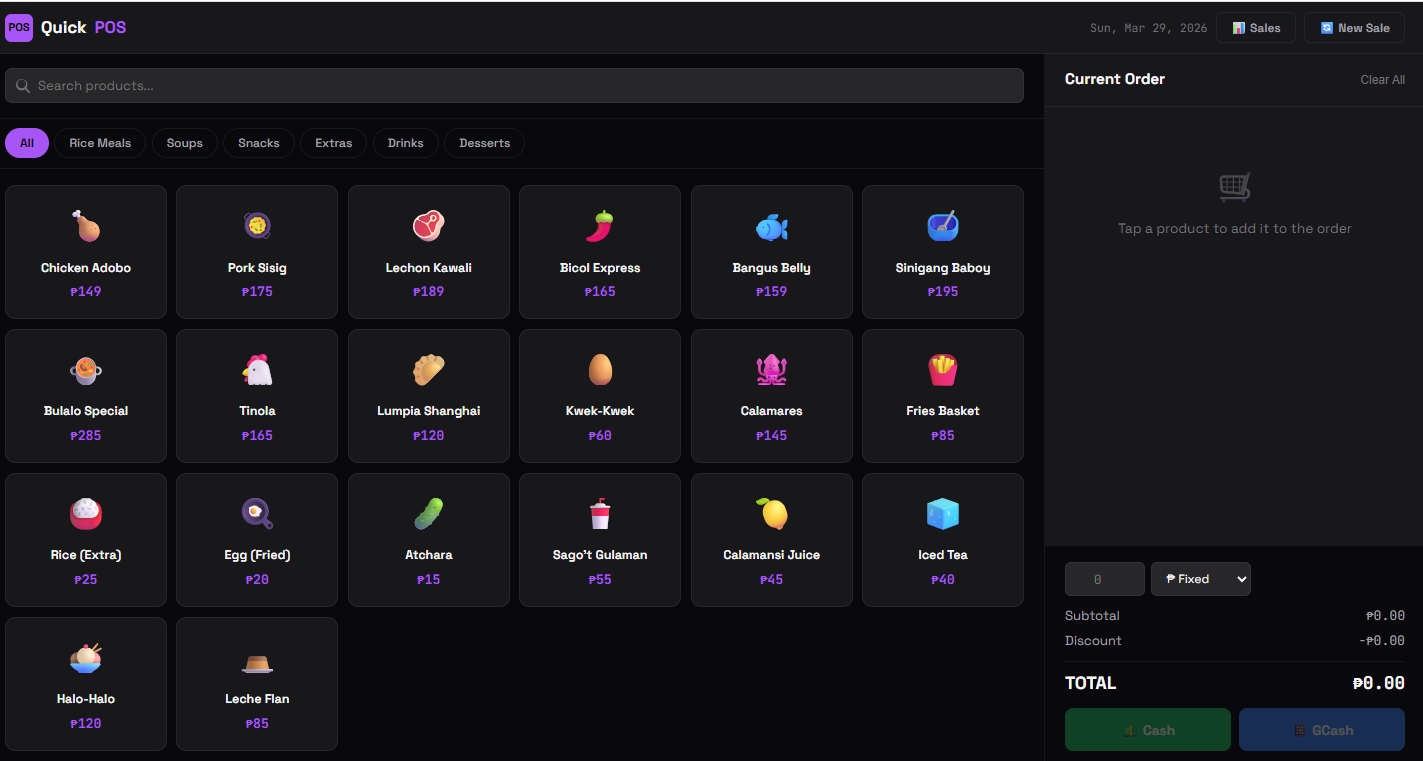This screenshot has width=1423, height=761.
Task: Add Halo-Halo to the order
Action: [x=85, y=684]
